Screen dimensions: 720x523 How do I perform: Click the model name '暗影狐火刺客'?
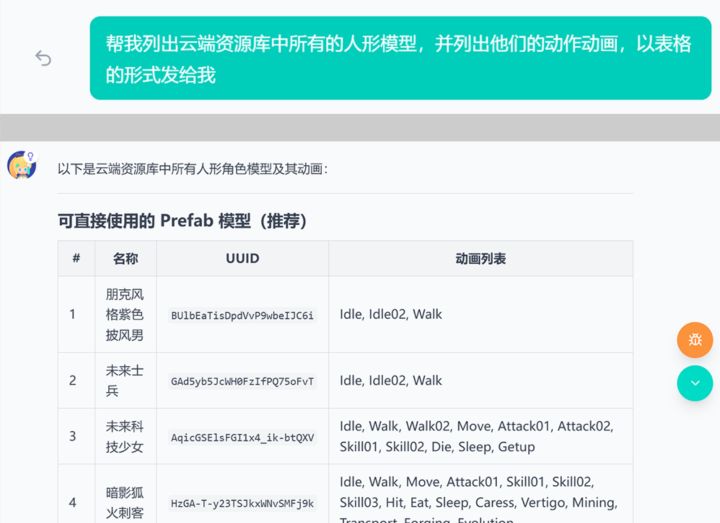[x=124, y=502]
